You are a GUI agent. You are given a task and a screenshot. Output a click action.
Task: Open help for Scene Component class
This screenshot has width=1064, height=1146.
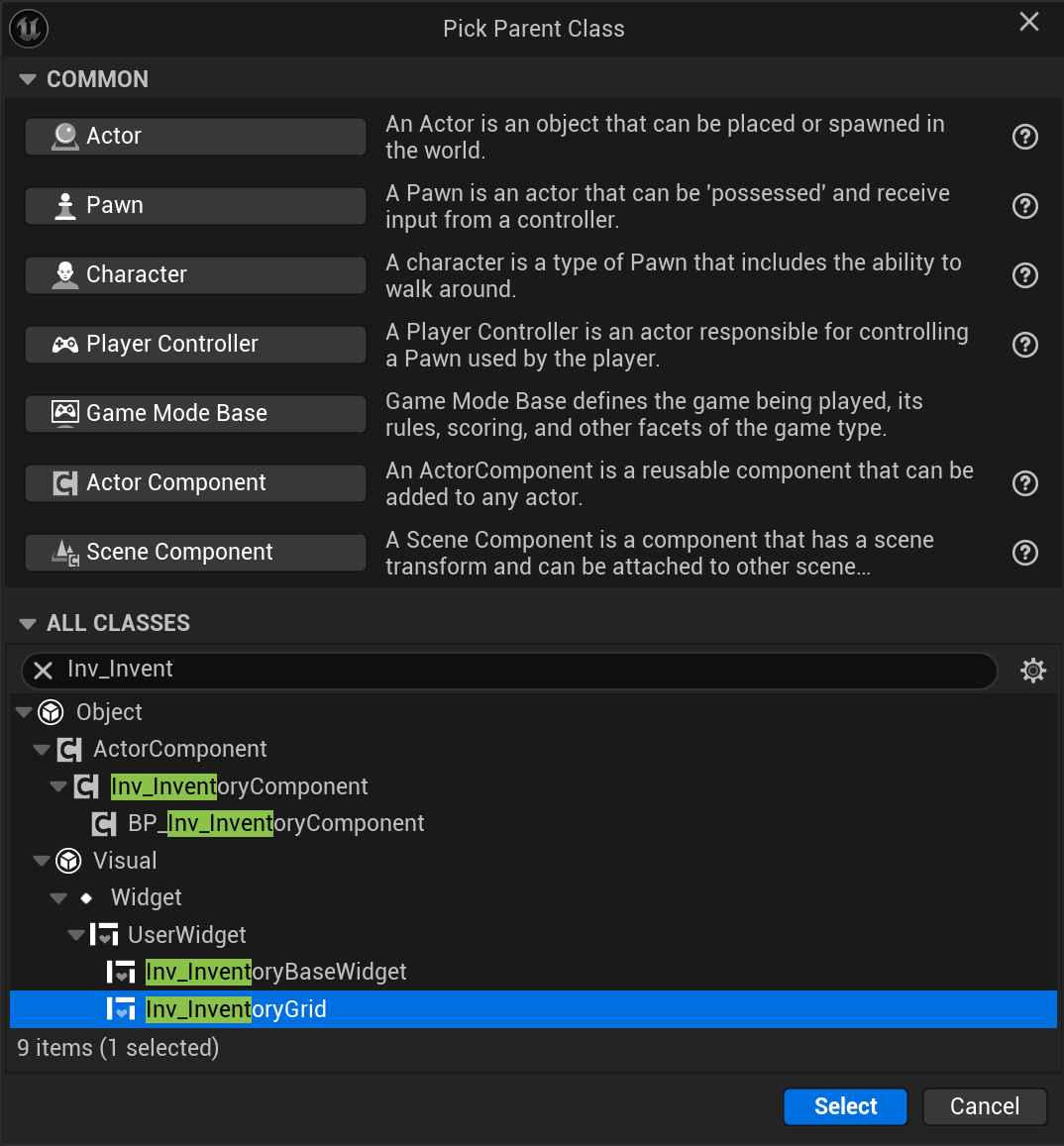coord(1025,553)
